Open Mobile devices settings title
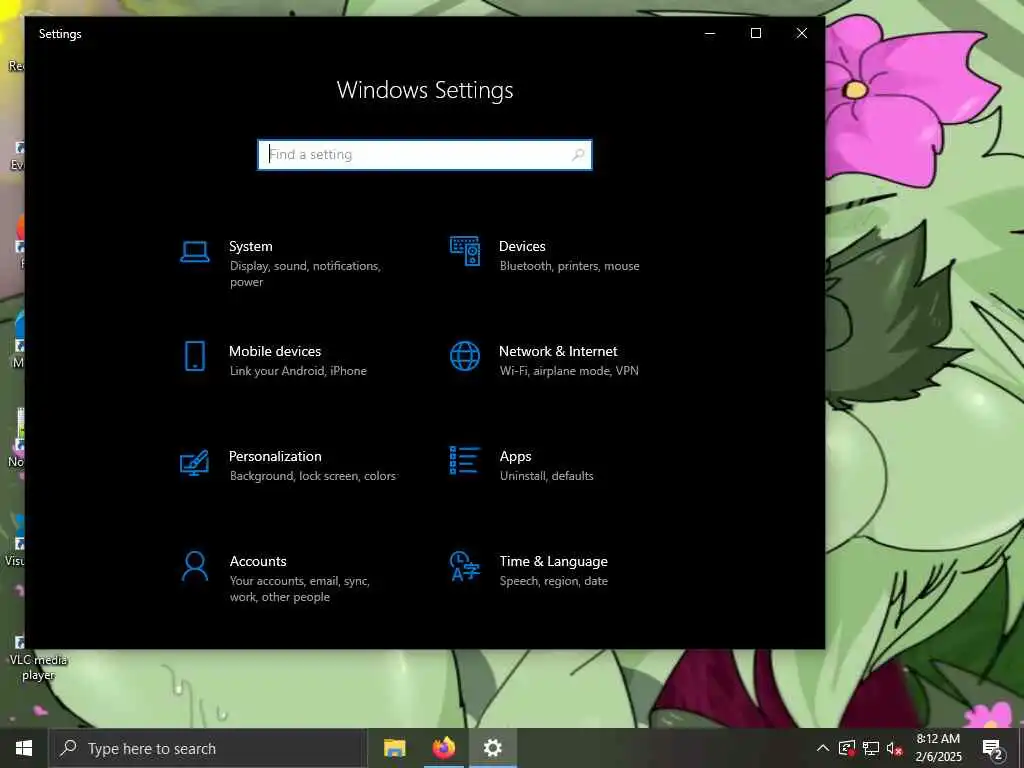This screenshot has height=768, width=1024. coord(275,351)
